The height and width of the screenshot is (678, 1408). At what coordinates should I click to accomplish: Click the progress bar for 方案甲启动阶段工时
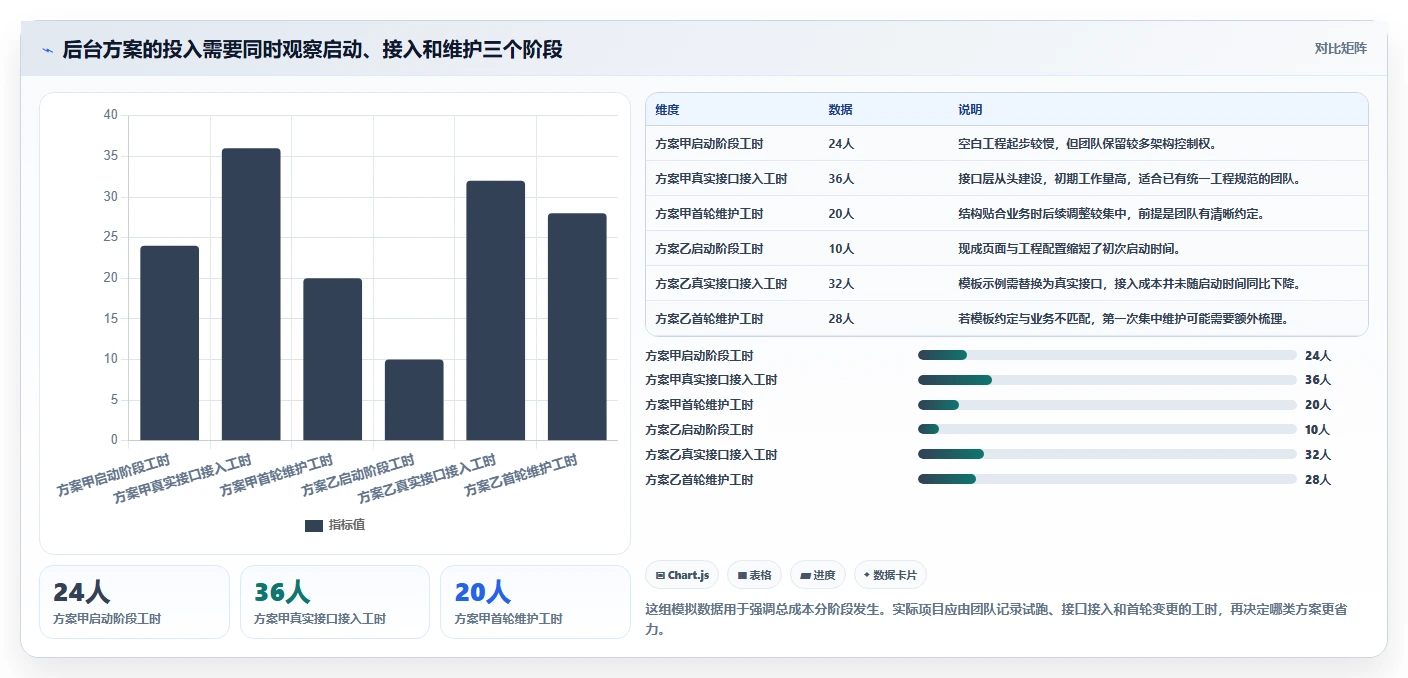point(1107,355)
